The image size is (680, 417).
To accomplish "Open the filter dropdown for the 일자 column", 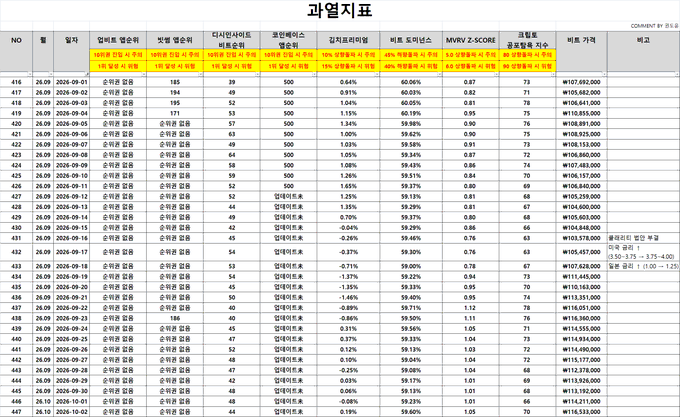I will [x=87, y=75].
